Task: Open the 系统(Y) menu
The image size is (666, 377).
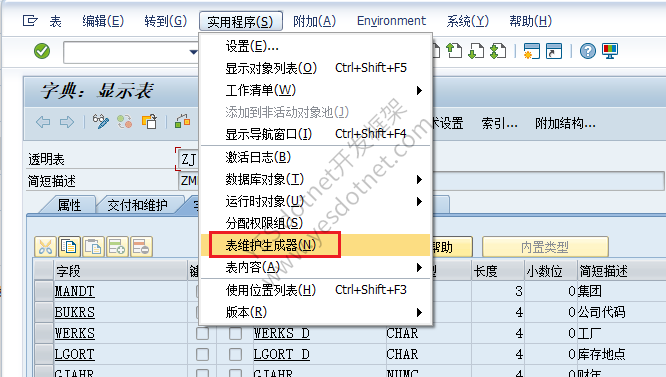Action: click(467, 21)
